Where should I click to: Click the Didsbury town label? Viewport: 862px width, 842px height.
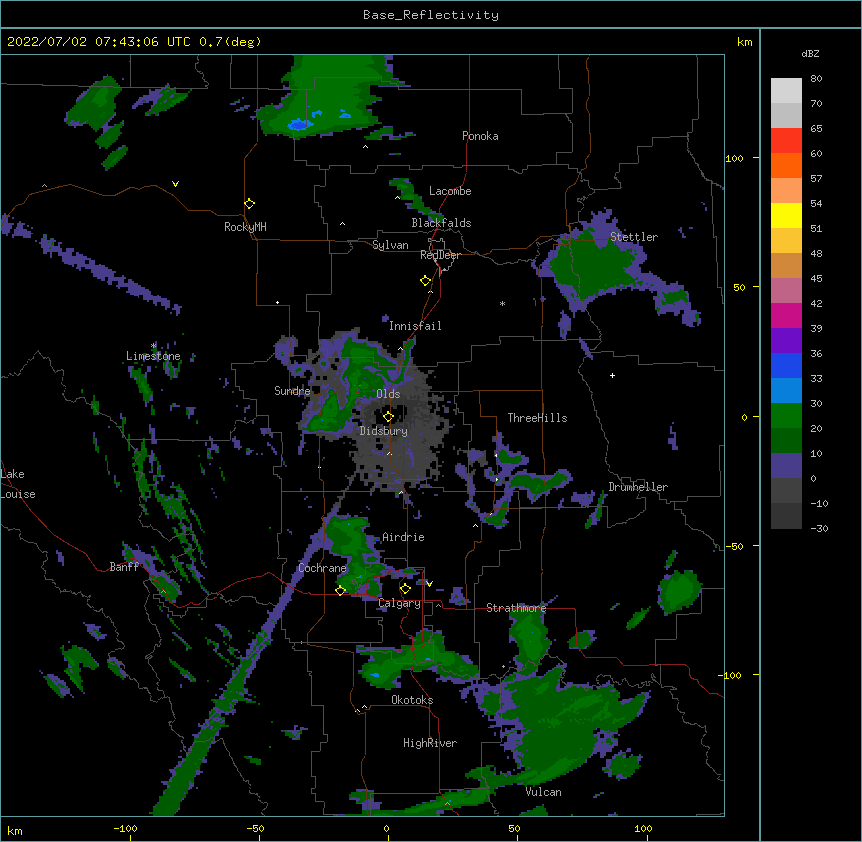coord(384,431)
